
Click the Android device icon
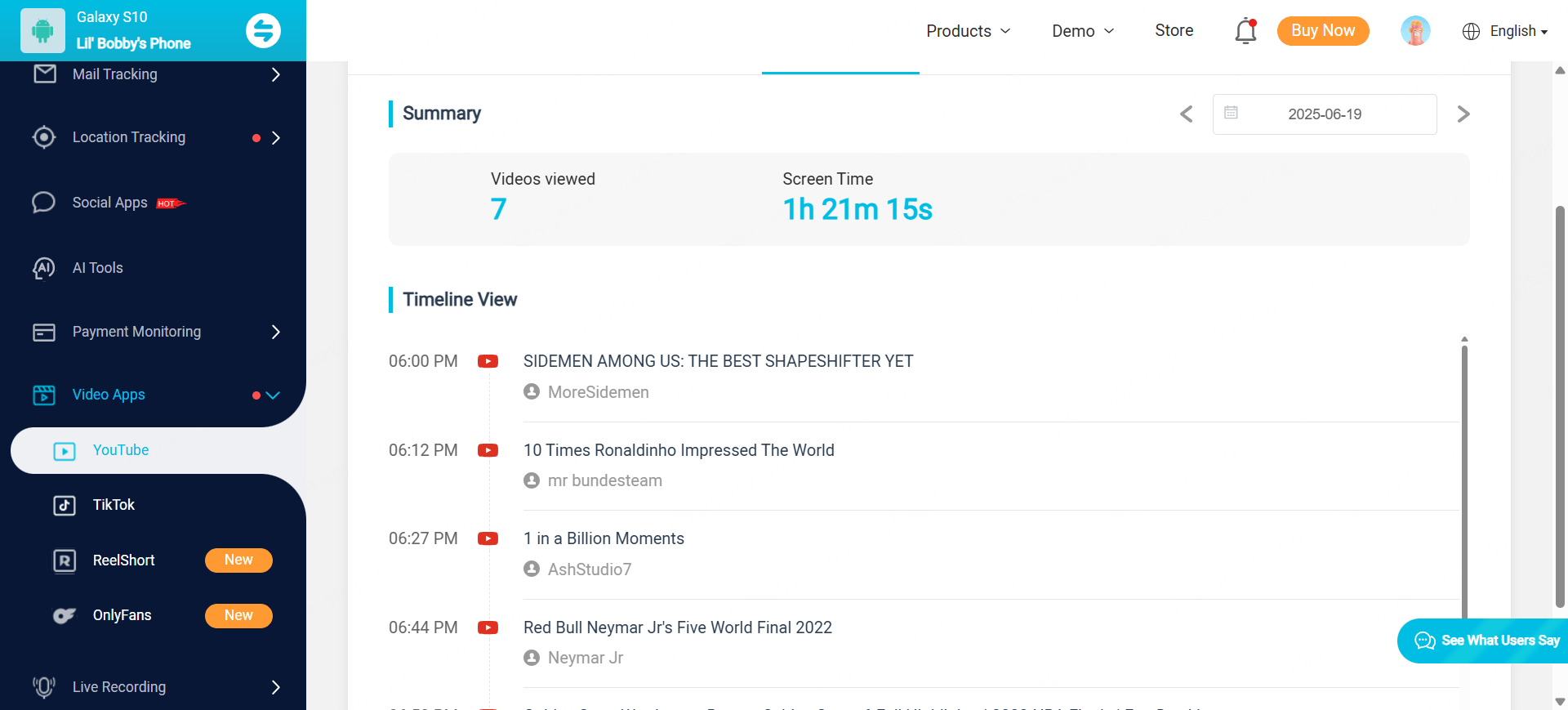click(x=42, y=30)
